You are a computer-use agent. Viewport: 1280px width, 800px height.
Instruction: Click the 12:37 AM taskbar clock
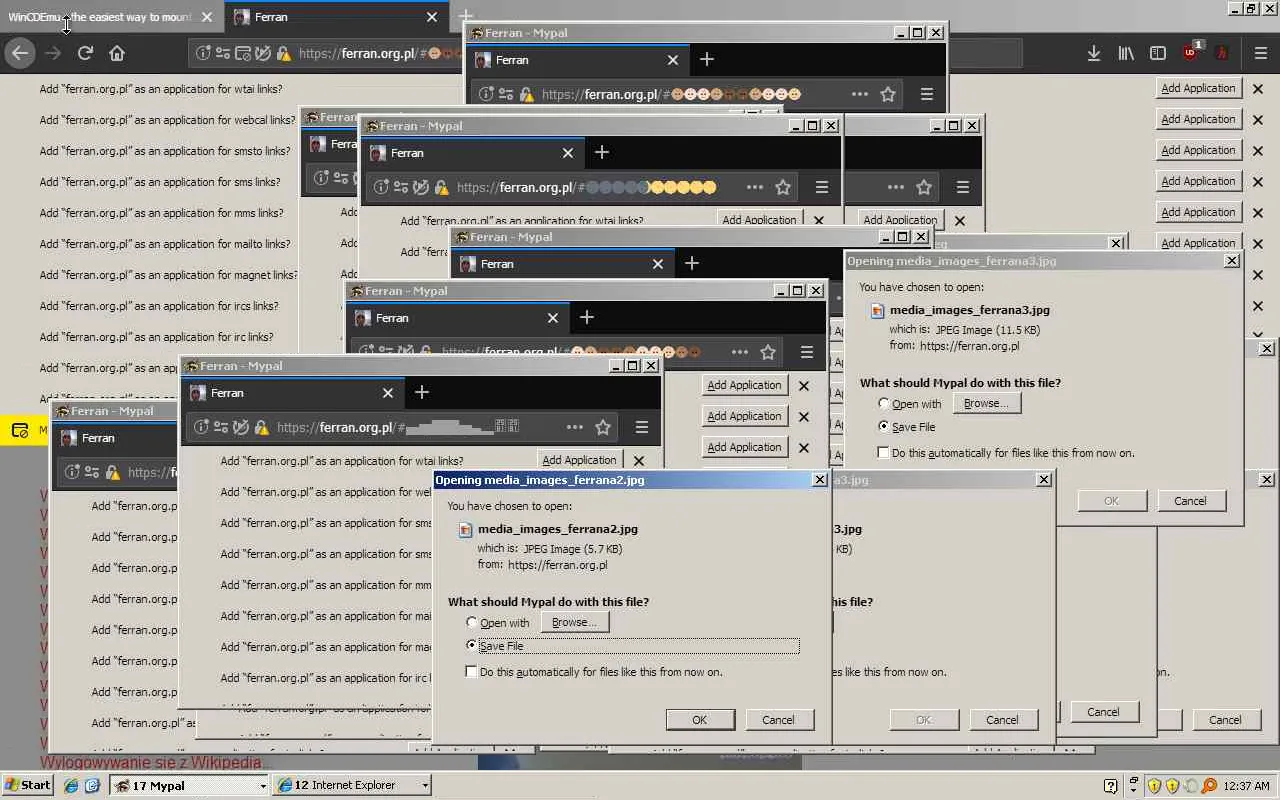pyautogui.click(x=1246, y=786)
